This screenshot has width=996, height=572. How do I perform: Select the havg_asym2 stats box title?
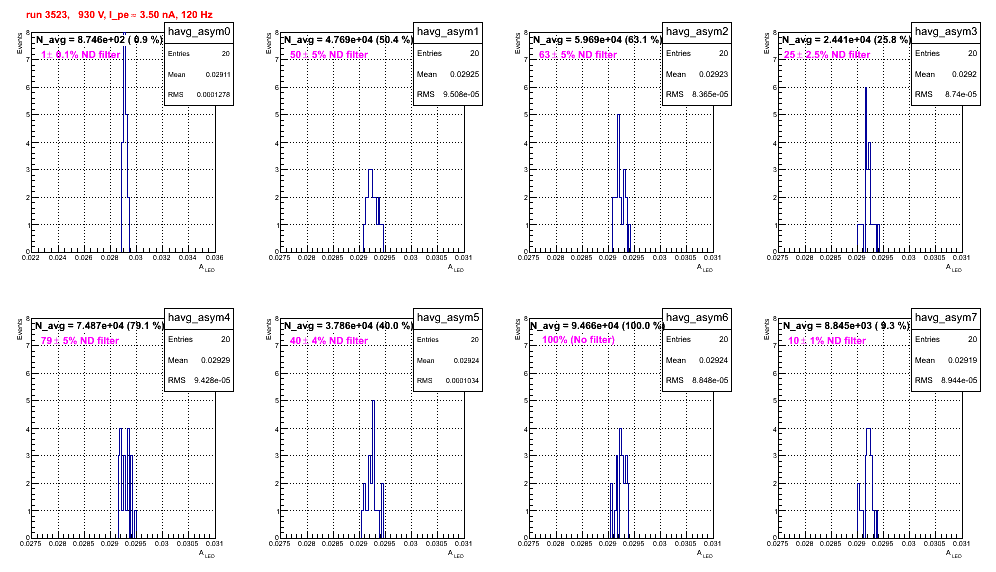point(697,31)
